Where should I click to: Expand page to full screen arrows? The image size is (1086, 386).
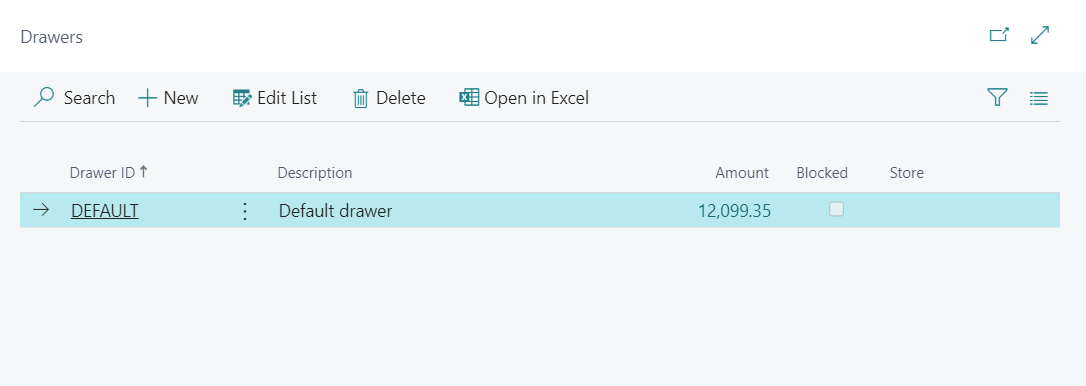(x=1040, y=35)
